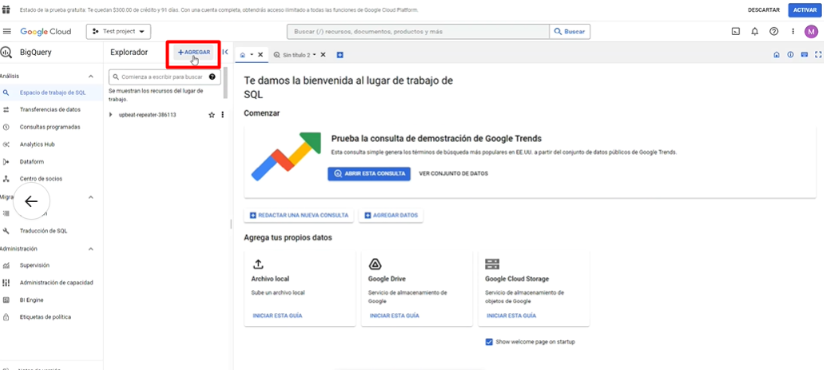
Task: Open the top bar three-dot settings menu
Action: [x=793, y=32]
